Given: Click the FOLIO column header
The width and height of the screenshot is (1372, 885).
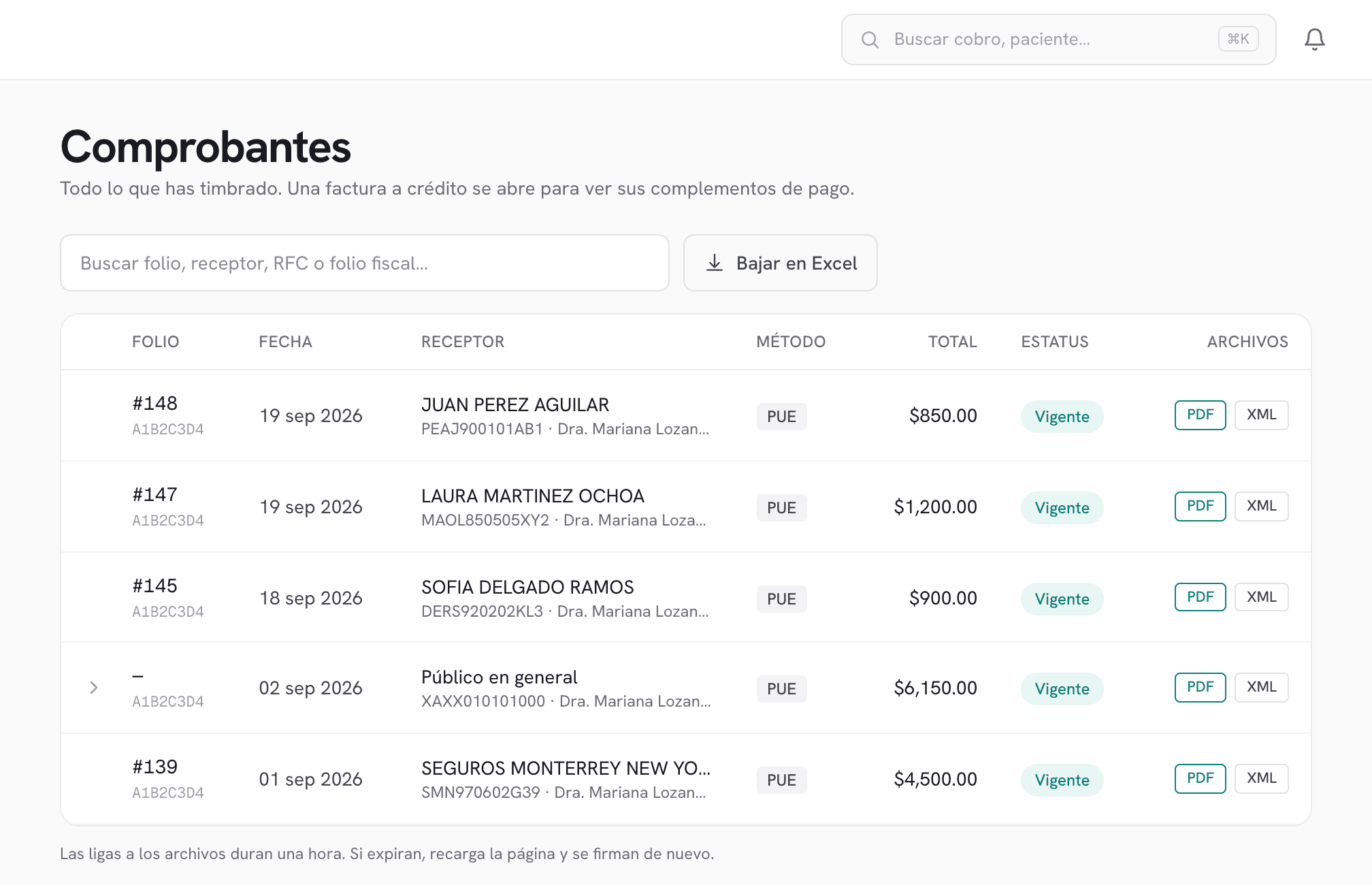Looking at the screenshot, I should [x=155, y=342].
